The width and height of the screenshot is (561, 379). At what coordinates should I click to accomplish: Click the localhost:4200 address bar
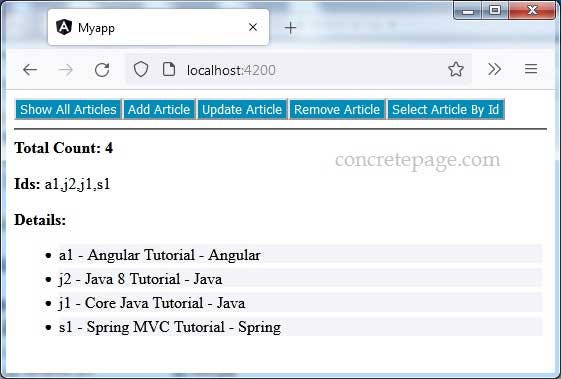(x=298, y=69)
